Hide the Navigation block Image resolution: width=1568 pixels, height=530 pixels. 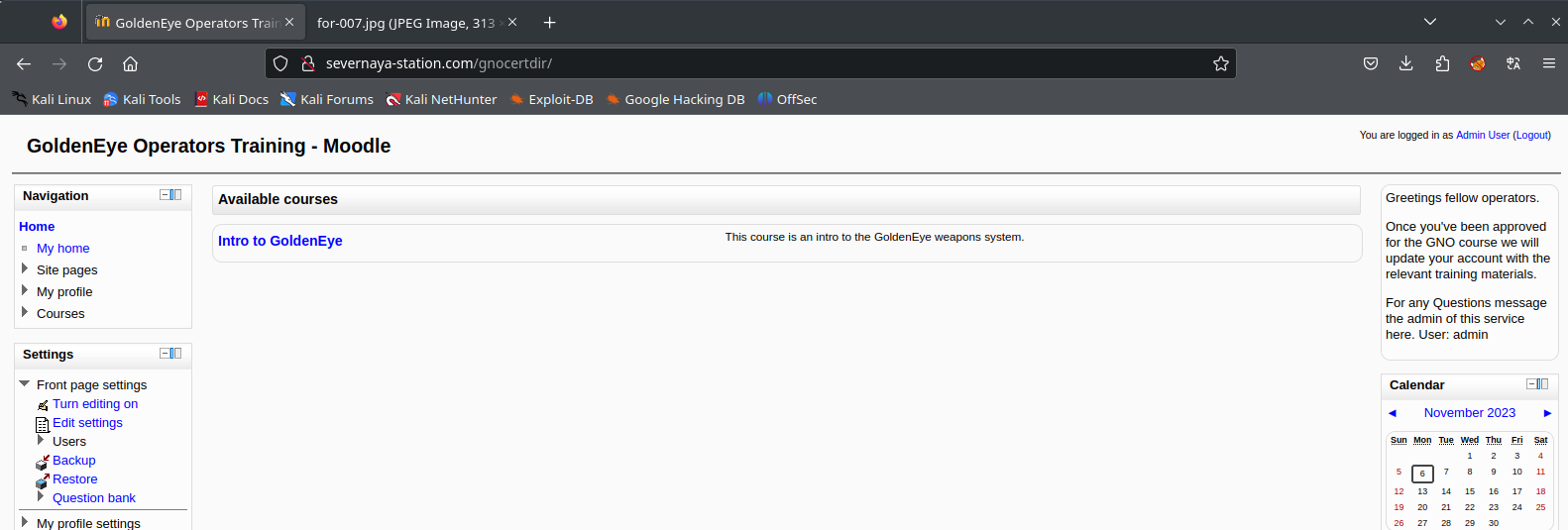pos(165,195)
